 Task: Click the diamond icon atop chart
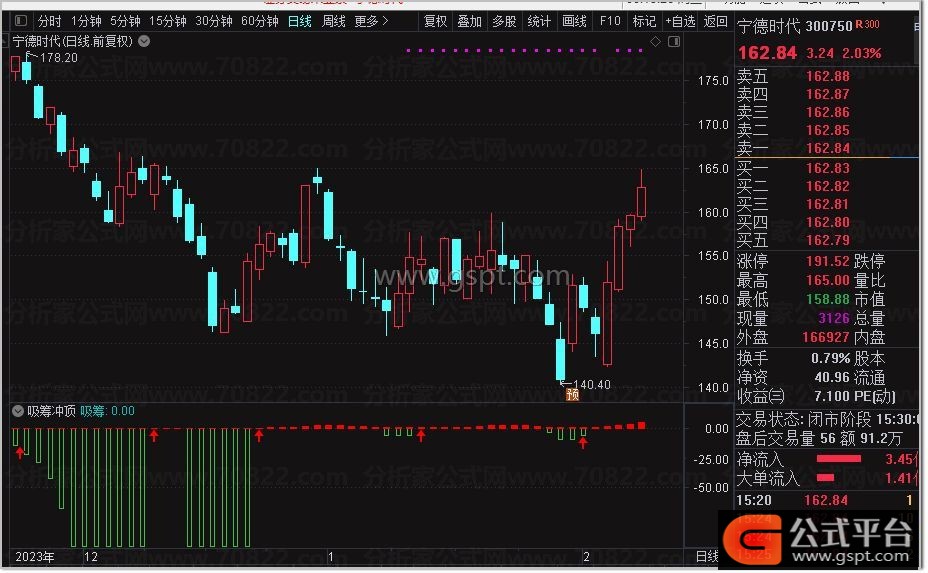655,41
